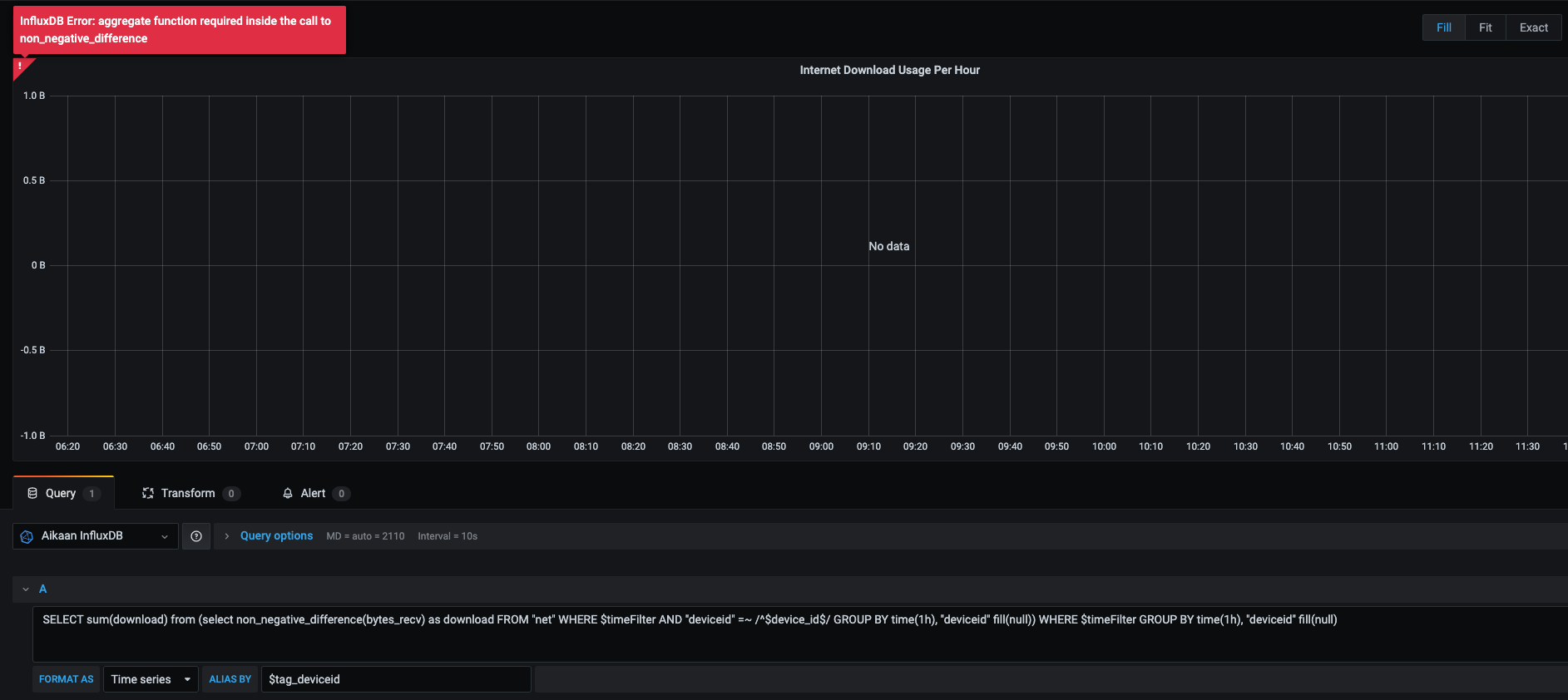Expand Query options chevron

pos(226,536)
